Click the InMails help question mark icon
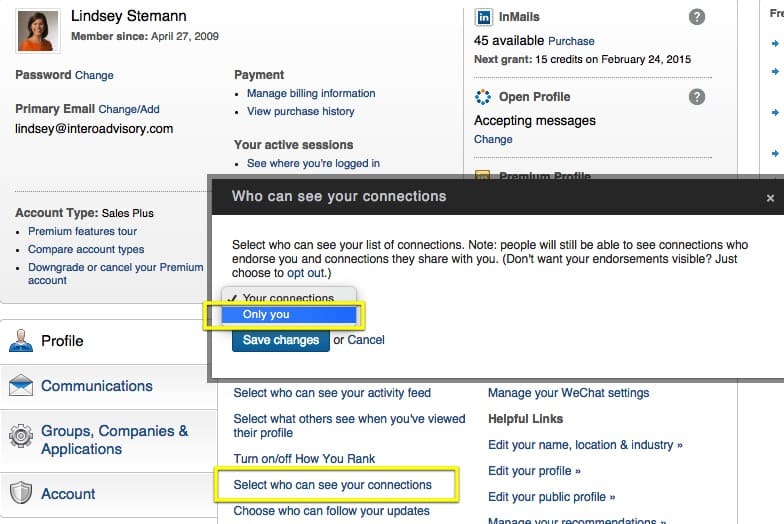Viewport: 784px width, 524px height. (696, 17)
